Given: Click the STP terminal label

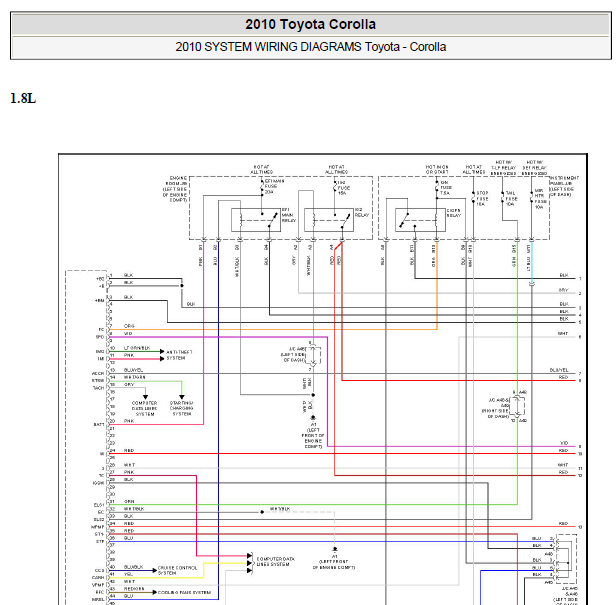Looking at the screenshot, I should [100, 542].
